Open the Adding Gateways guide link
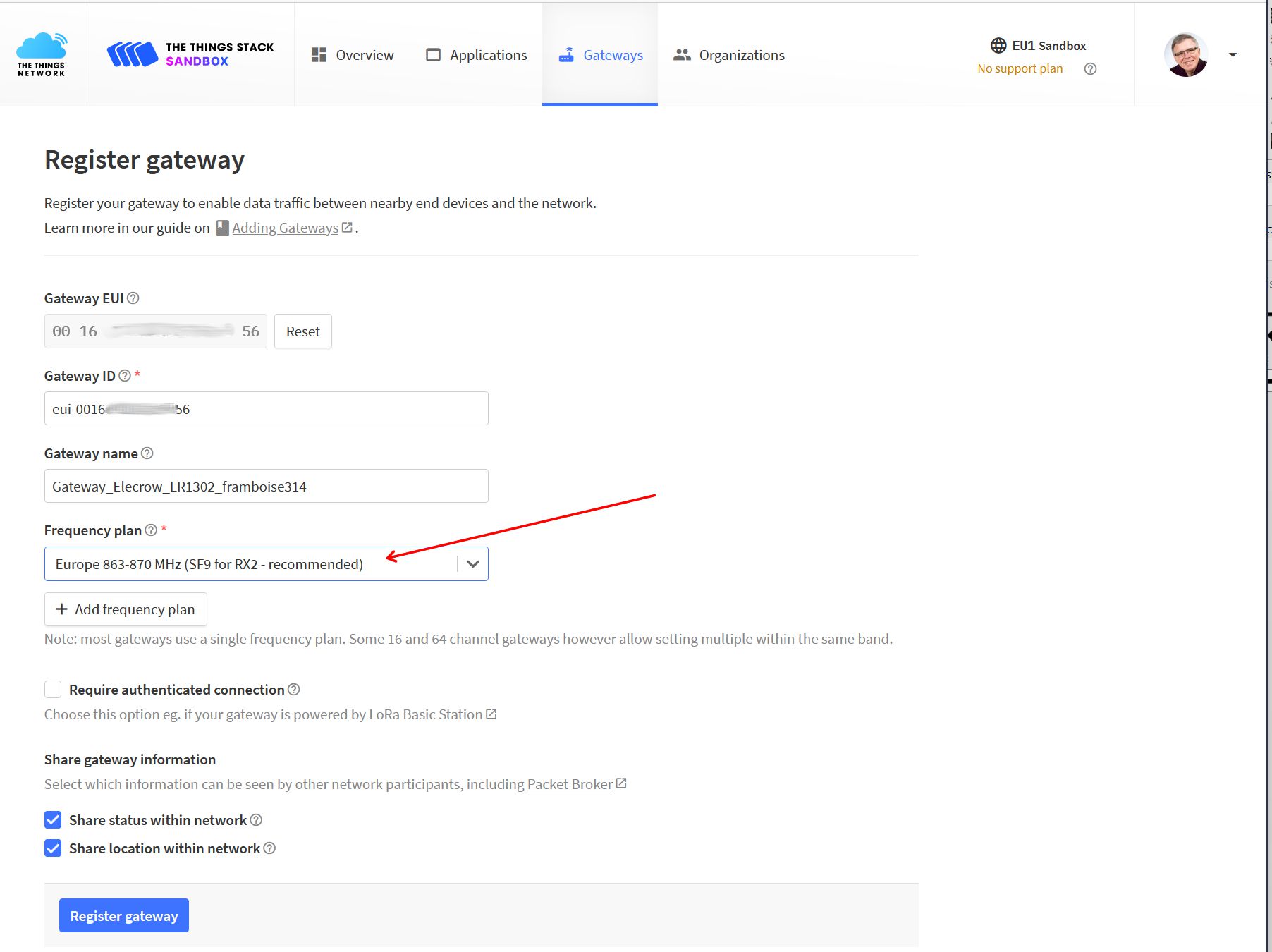The width and height of the screenshot is (1272, 952). (x=285, y=228)
